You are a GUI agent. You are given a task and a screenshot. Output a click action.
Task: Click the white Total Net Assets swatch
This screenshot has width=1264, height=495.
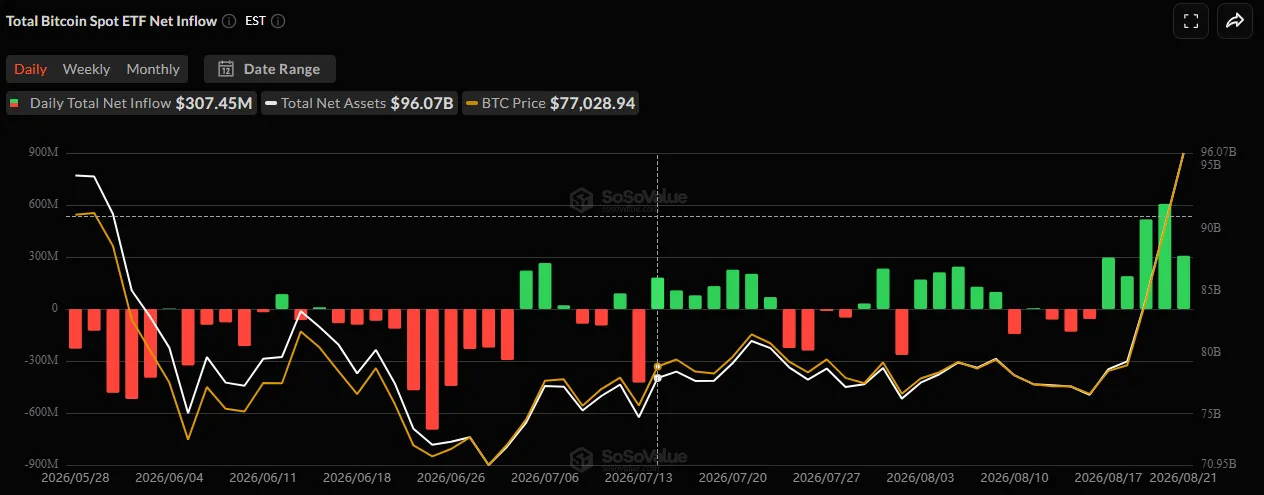tap(271, 103)
